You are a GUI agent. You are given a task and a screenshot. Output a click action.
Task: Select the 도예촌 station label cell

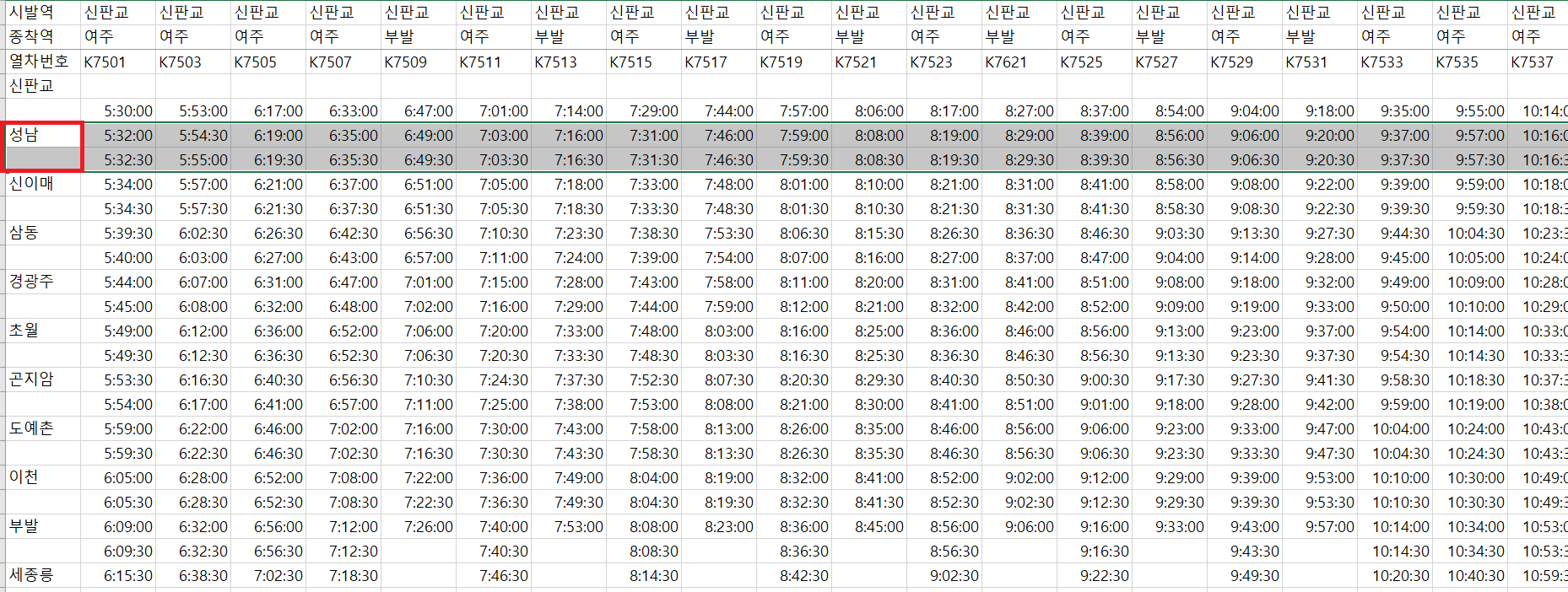coord(43,428)
